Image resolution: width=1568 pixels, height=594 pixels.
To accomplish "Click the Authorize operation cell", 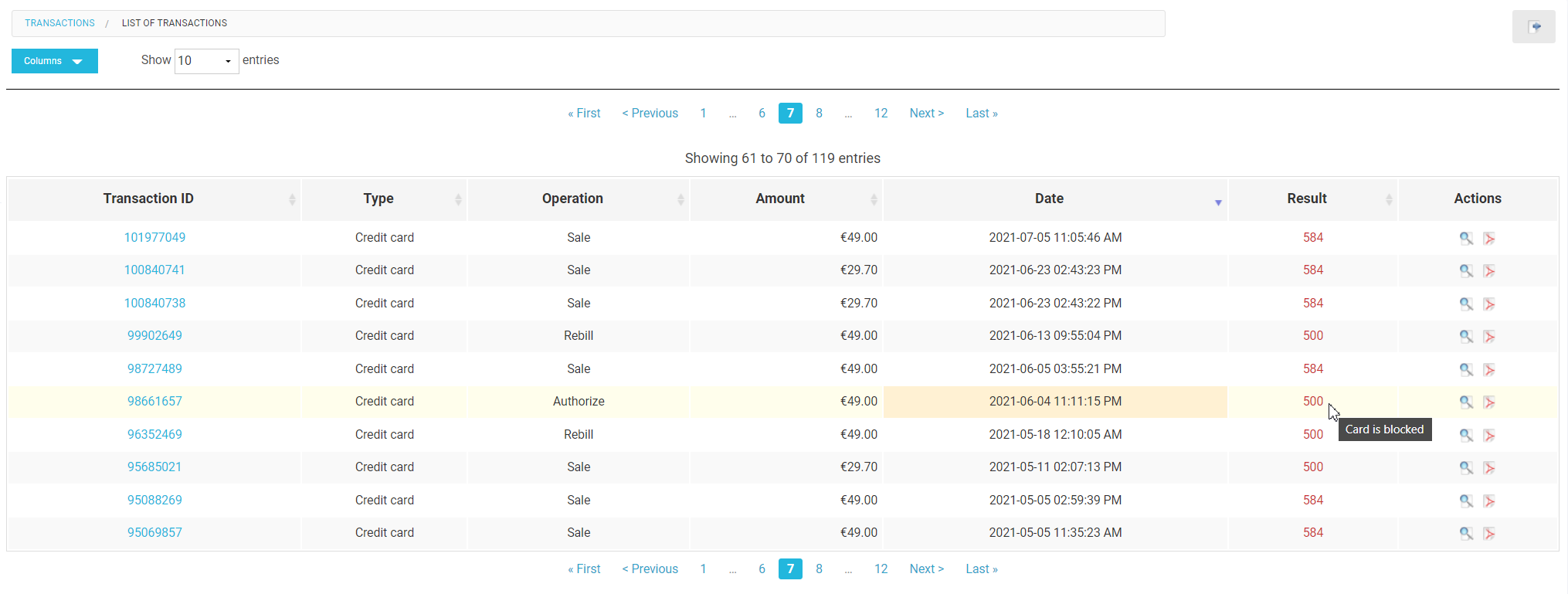I will (579, 401).
